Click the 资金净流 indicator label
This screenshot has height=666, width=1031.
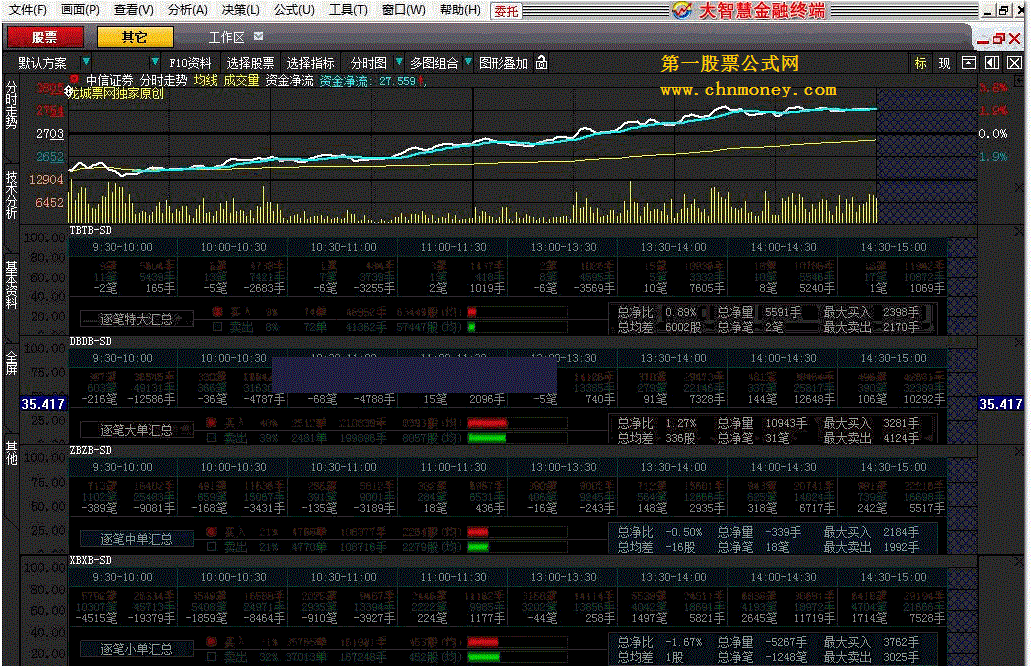coord(289,80)
